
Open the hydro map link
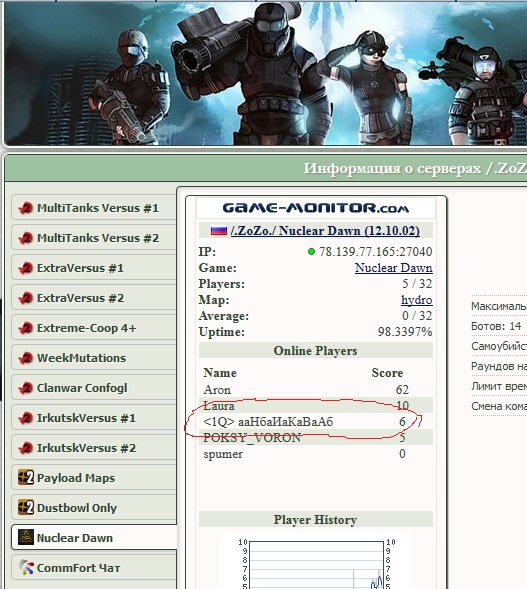tap(417, 300)
